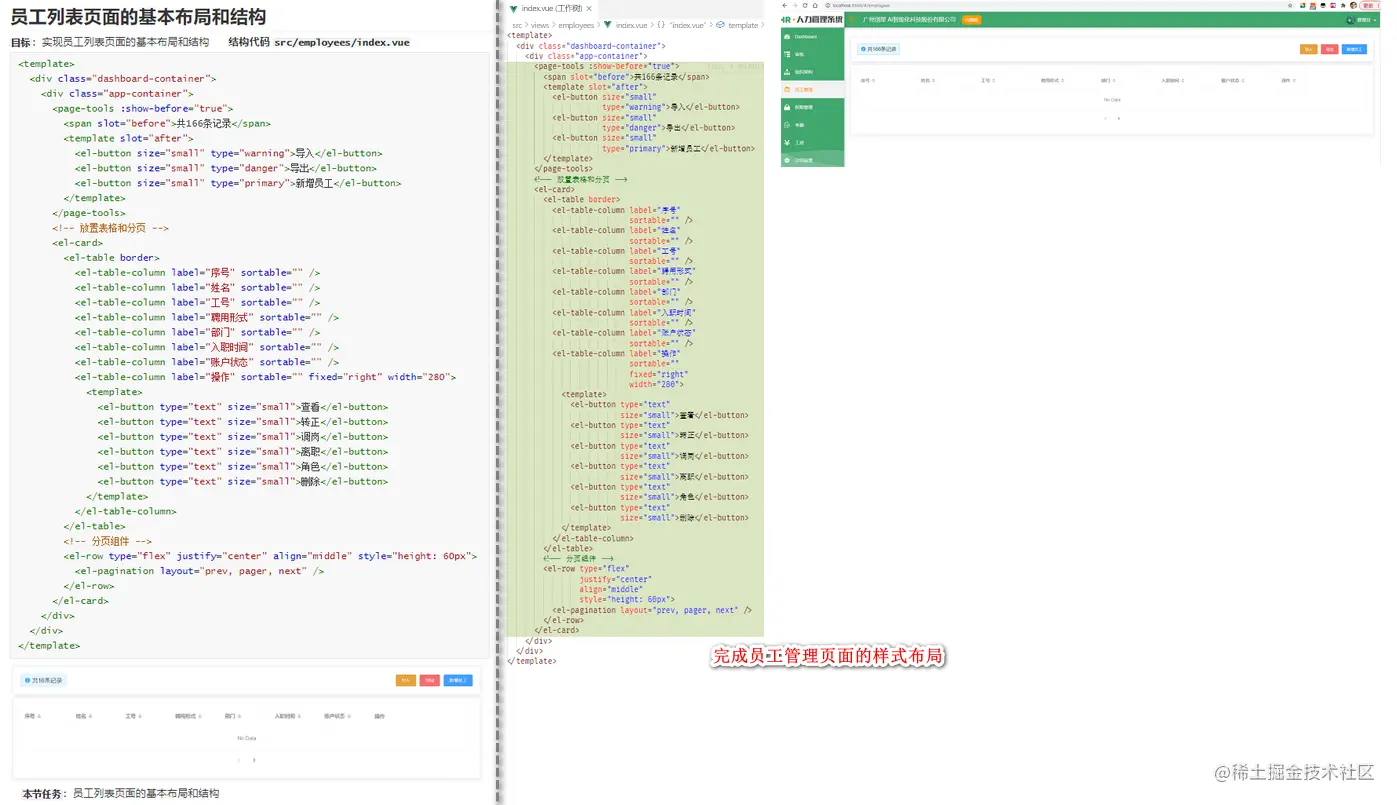Go to next page in document preview pagination
Image resolution: width=1397 pixels, height=805 pixels.
coord(254,760)
